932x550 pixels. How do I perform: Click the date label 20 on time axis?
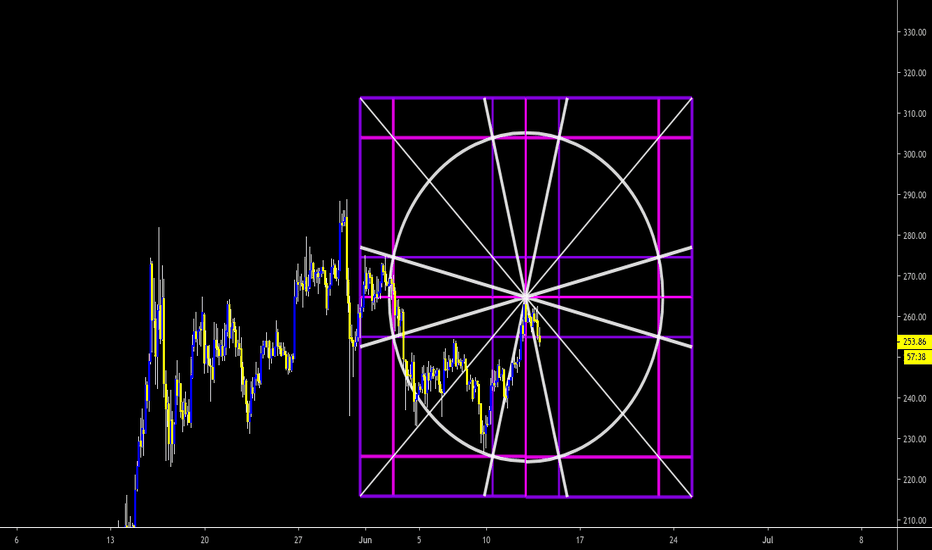click(x=204, y=540)
